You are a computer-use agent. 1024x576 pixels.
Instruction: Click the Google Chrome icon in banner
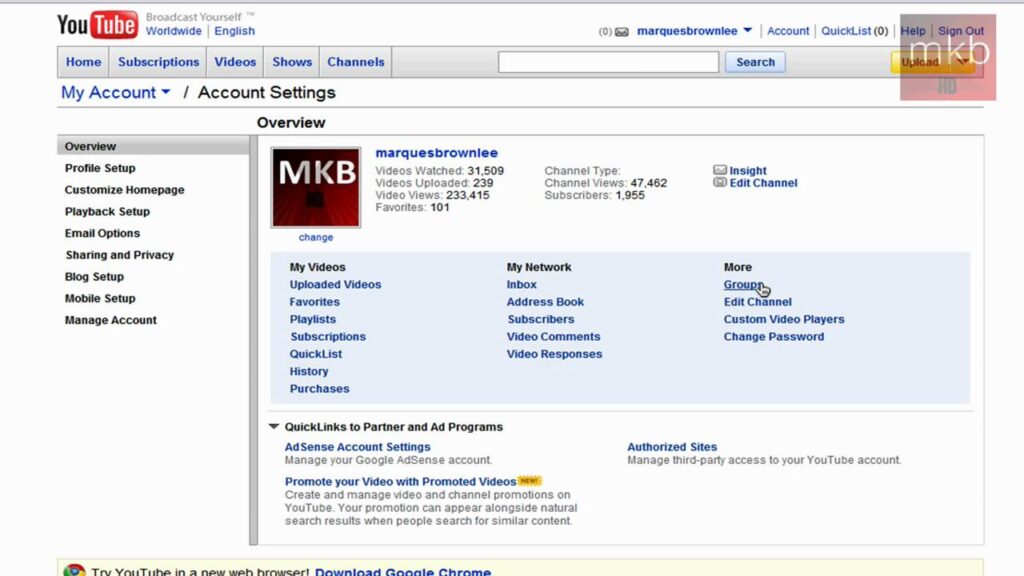point(74,570)
